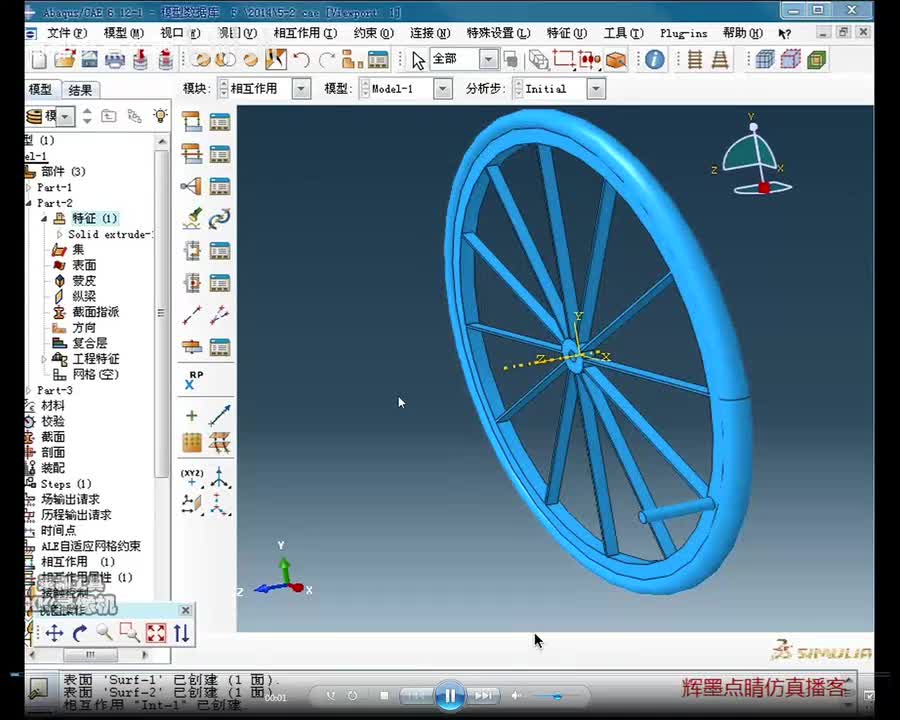Click the Undo arrow in the toolbar
The width and height of the screenshot is (900, 720).
coord(301,60)
